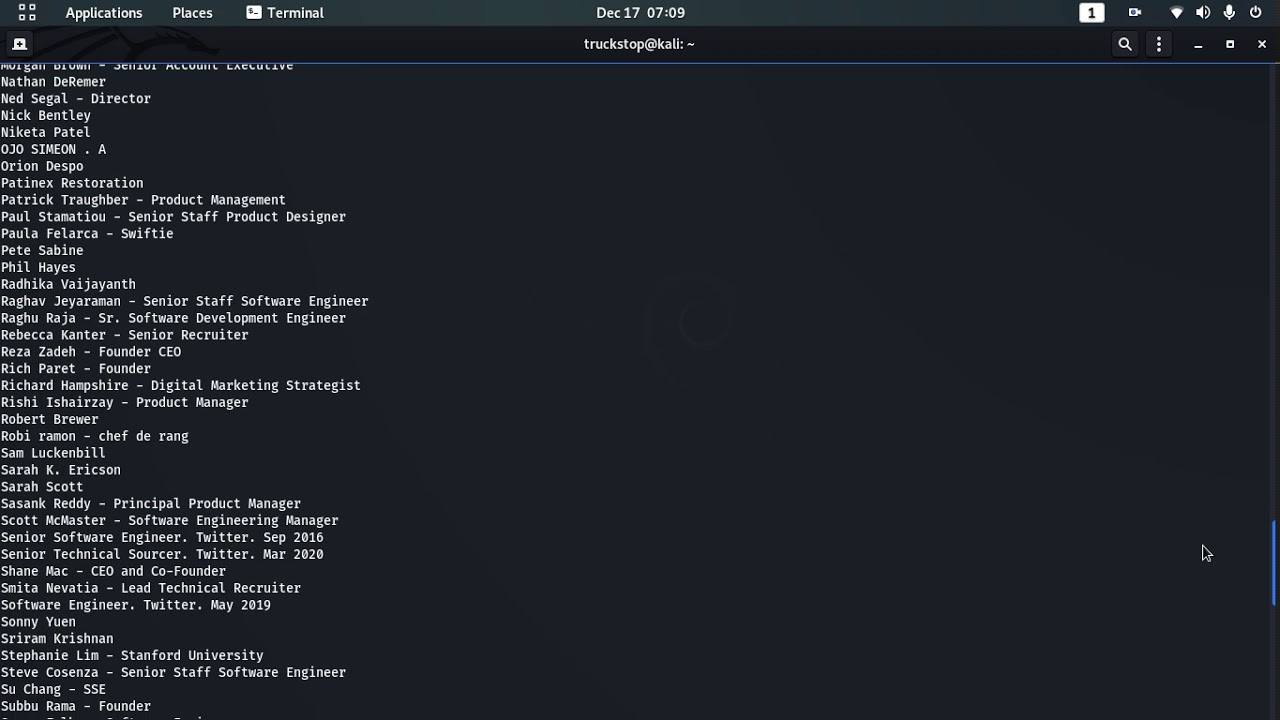This screenshot has height=720, width=1280.
Task: Click the Wi-Fi icon in the system tray
Action: click(x=1176, y=13)
